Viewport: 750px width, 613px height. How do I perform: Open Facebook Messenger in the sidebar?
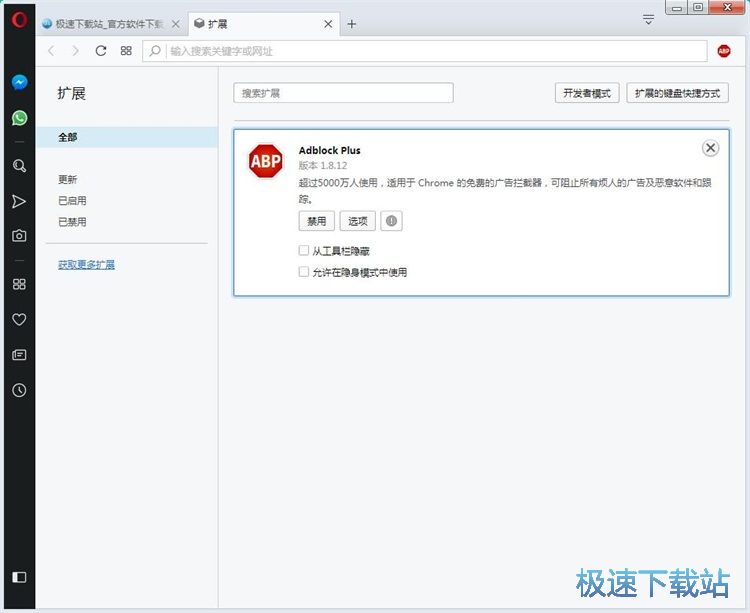click(x=19, y=83)
